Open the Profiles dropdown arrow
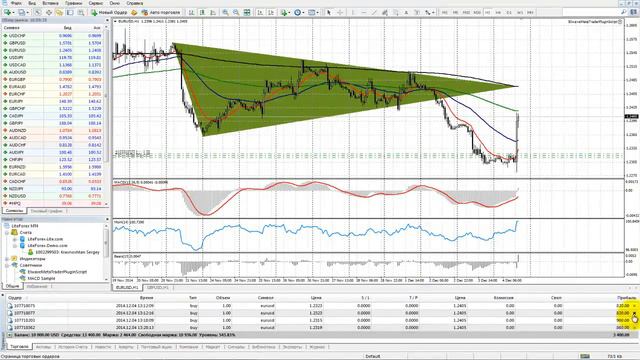640x360 pixels. [27, 13]
